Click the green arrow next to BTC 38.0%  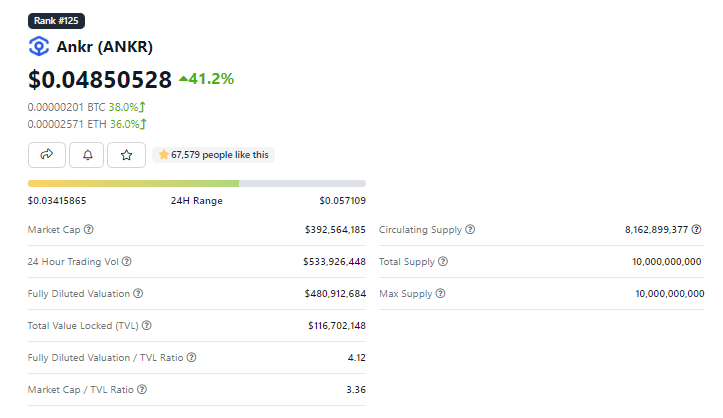point(142,107)
